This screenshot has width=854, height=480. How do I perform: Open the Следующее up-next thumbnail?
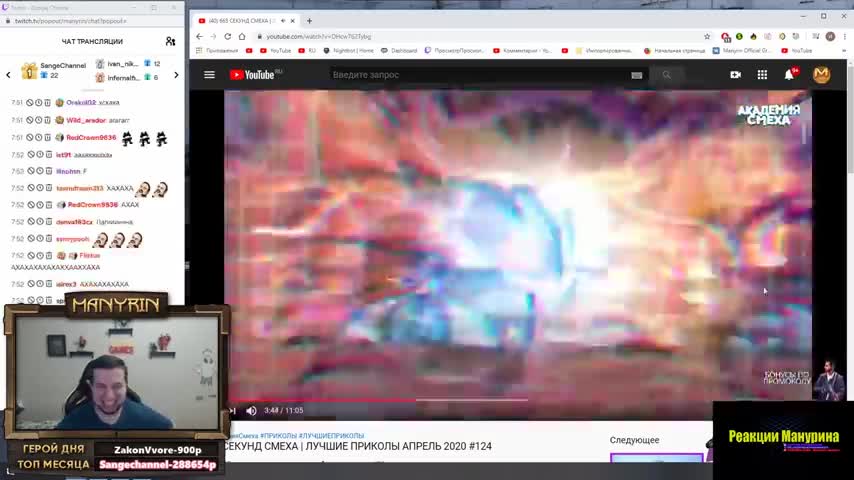pos(656,458)
